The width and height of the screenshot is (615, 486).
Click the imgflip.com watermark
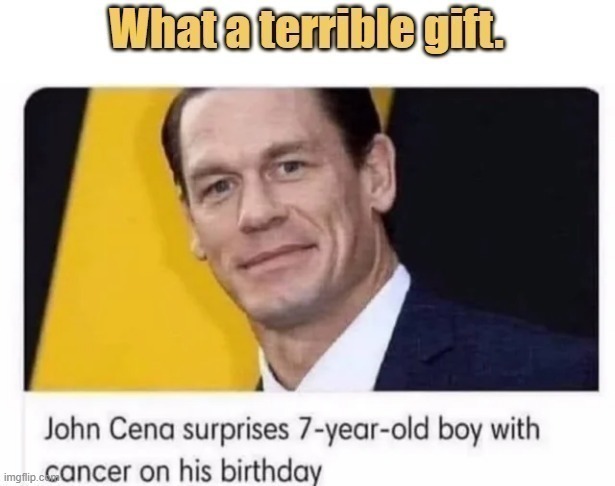[30, 478]
